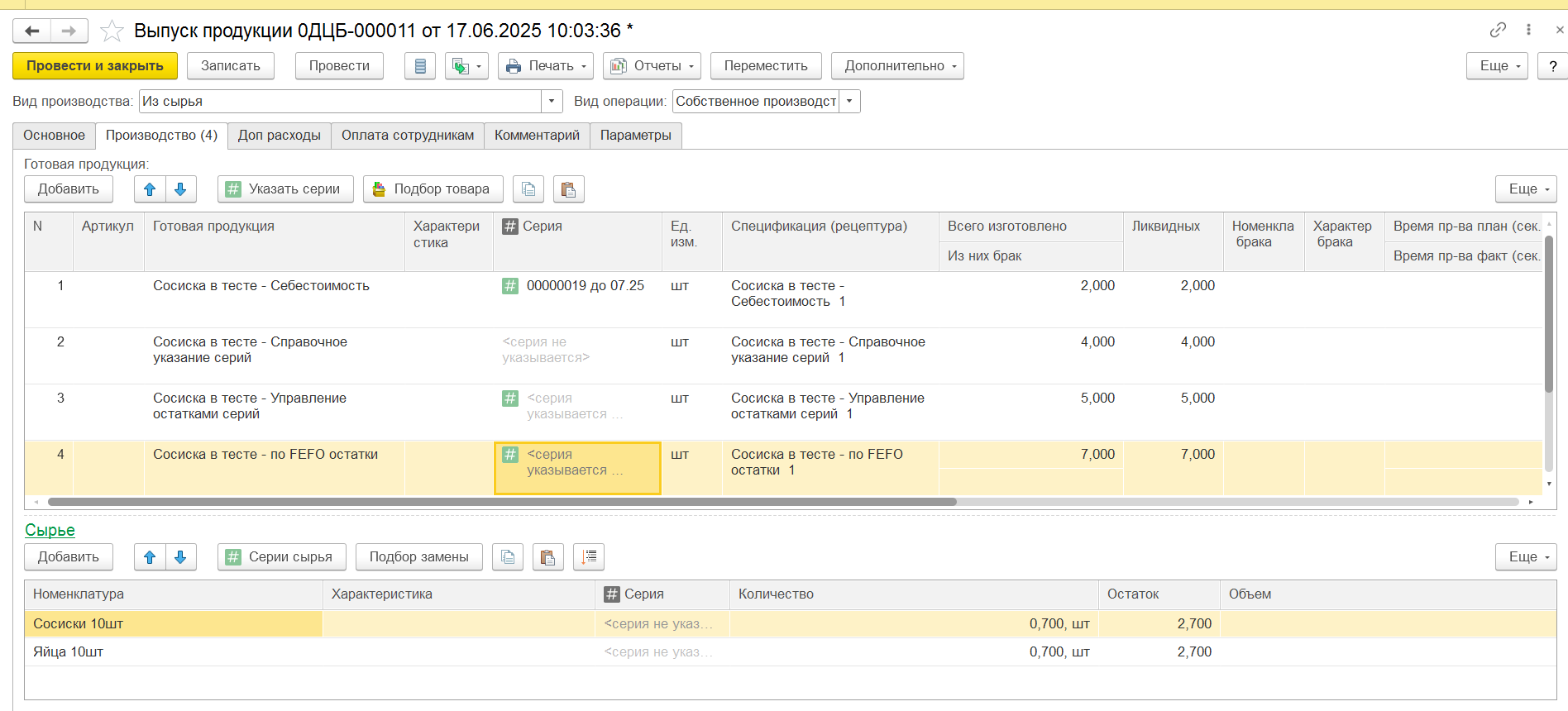1568x711 pixels.
Task: Click the favorites star icon
Action: 112,31
